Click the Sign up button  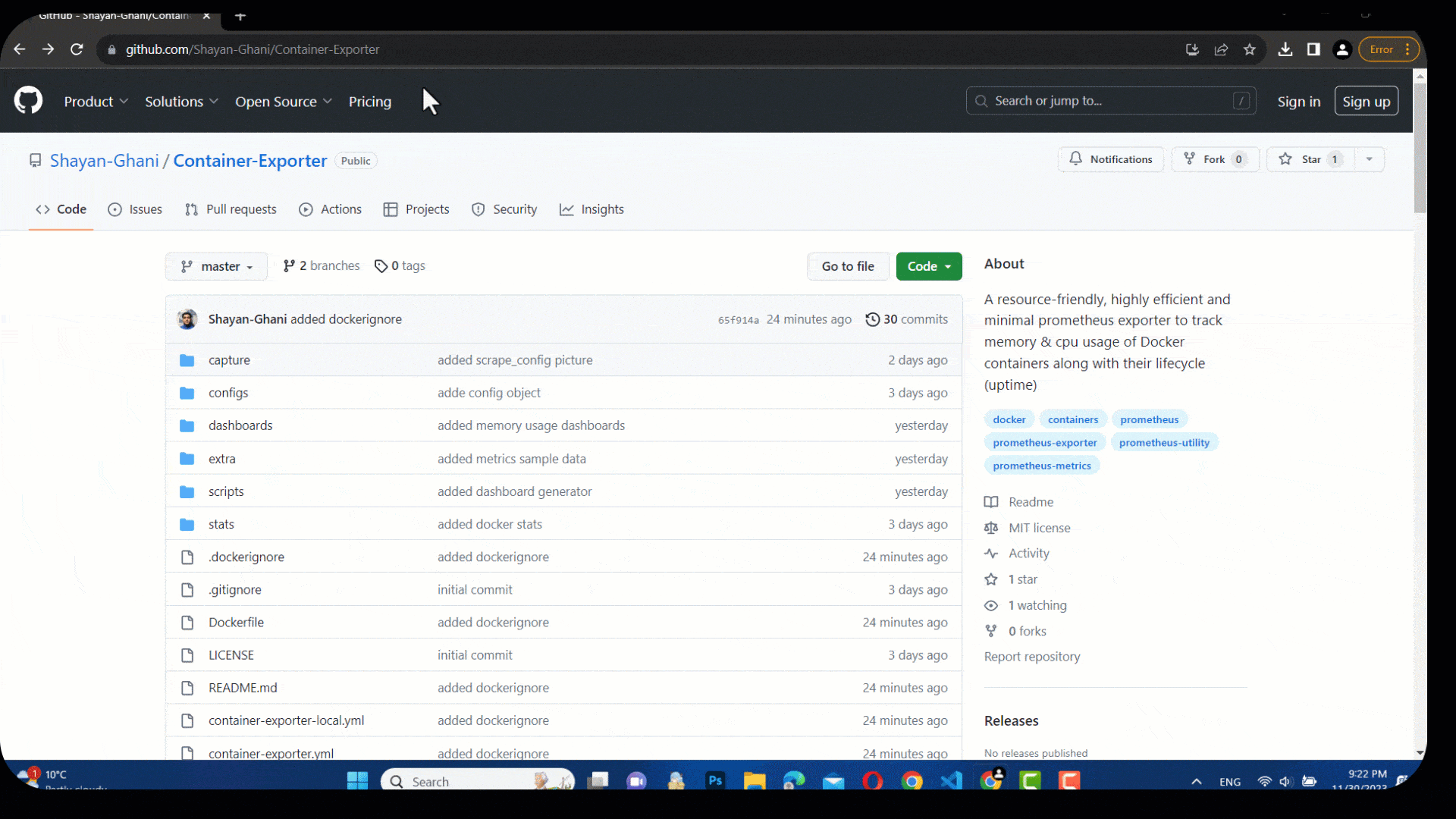[x=1366, y=102]
